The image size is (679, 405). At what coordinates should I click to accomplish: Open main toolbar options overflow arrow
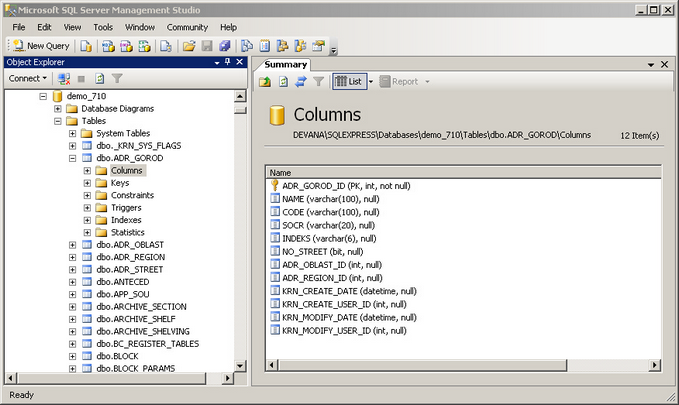tap(333, 51)
